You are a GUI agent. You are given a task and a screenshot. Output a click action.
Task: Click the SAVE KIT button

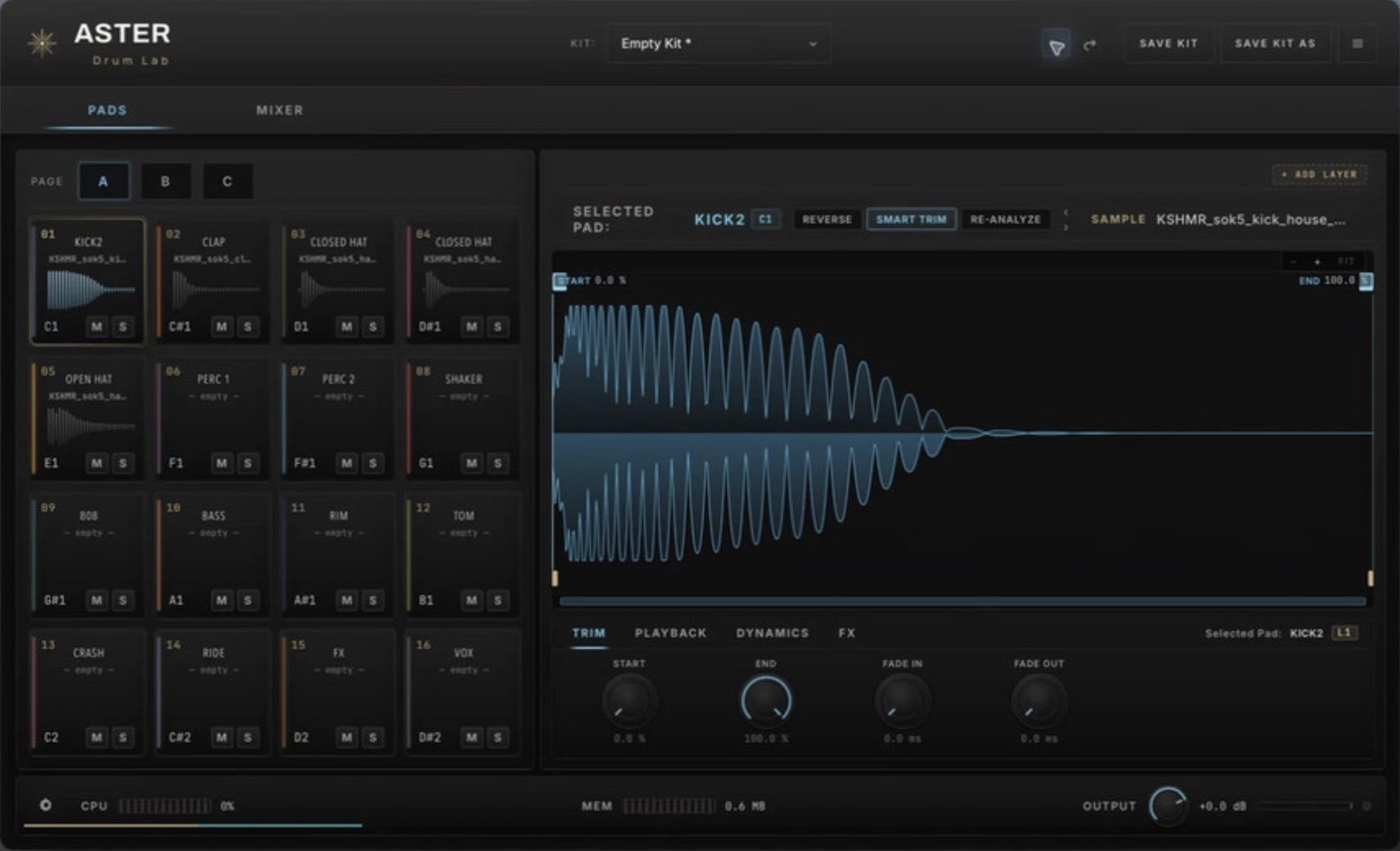click(1168, 43)
